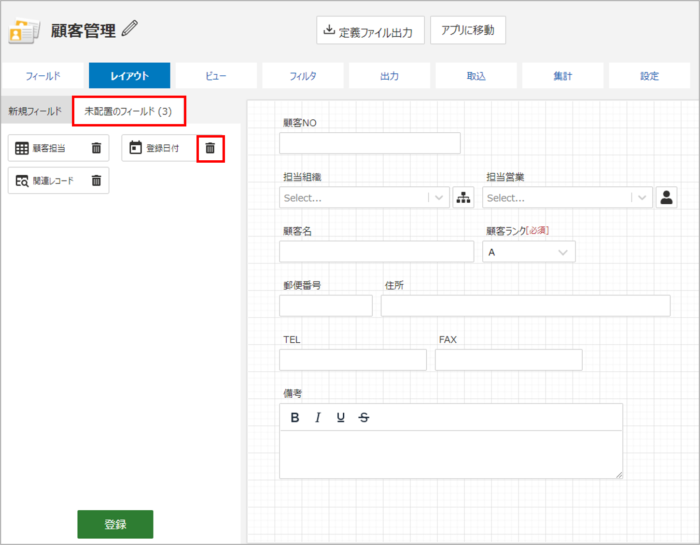Toggle bold in the 備考 editor

(x=295, y=417)
